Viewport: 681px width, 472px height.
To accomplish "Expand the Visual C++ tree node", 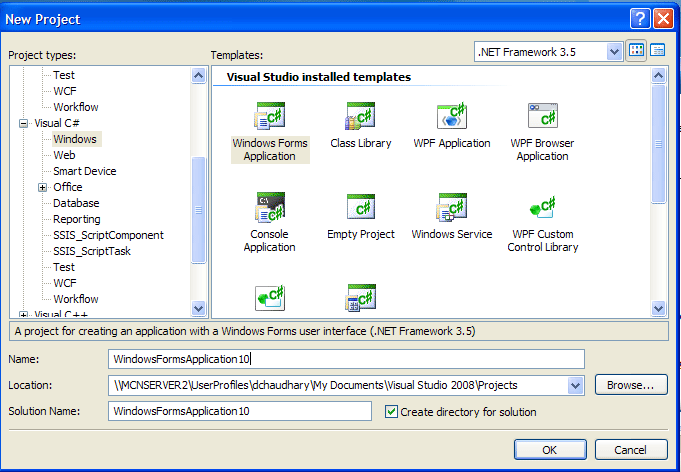I will 24,314.
